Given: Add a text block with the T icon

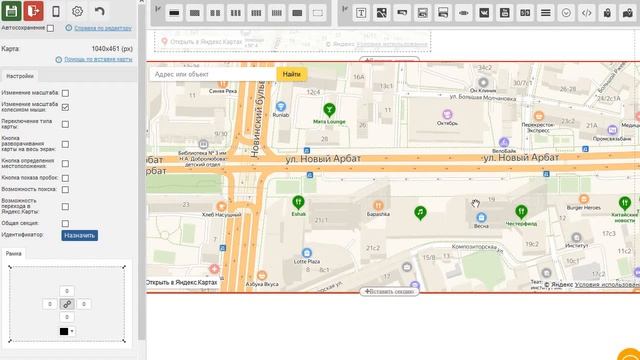Looking at the screenshot, I should [x=361, y=13].
